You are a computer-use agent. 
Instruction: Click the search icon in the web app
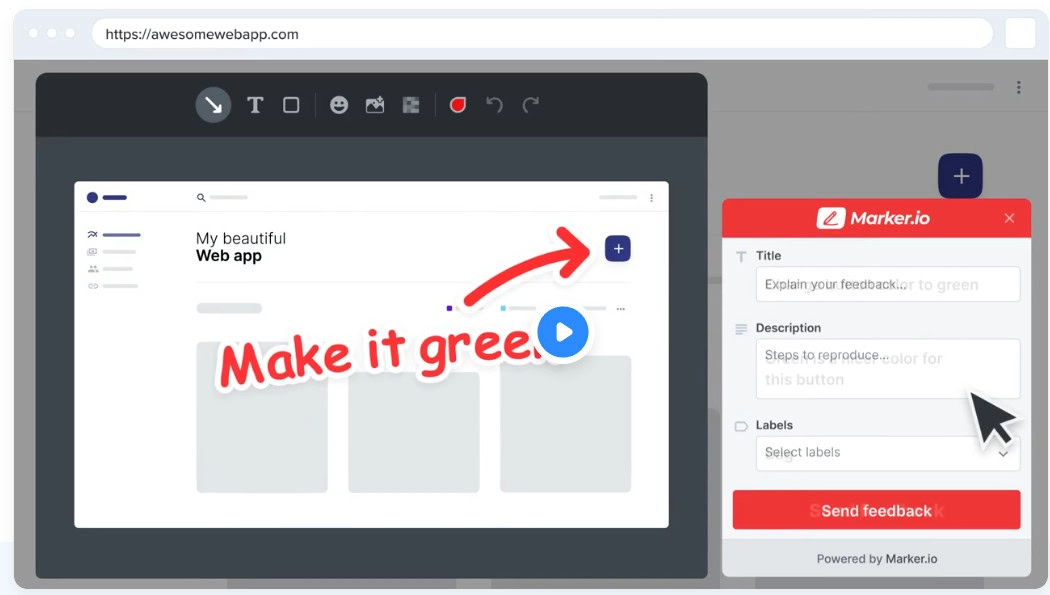pyautogui.click(x=200, y=197)
